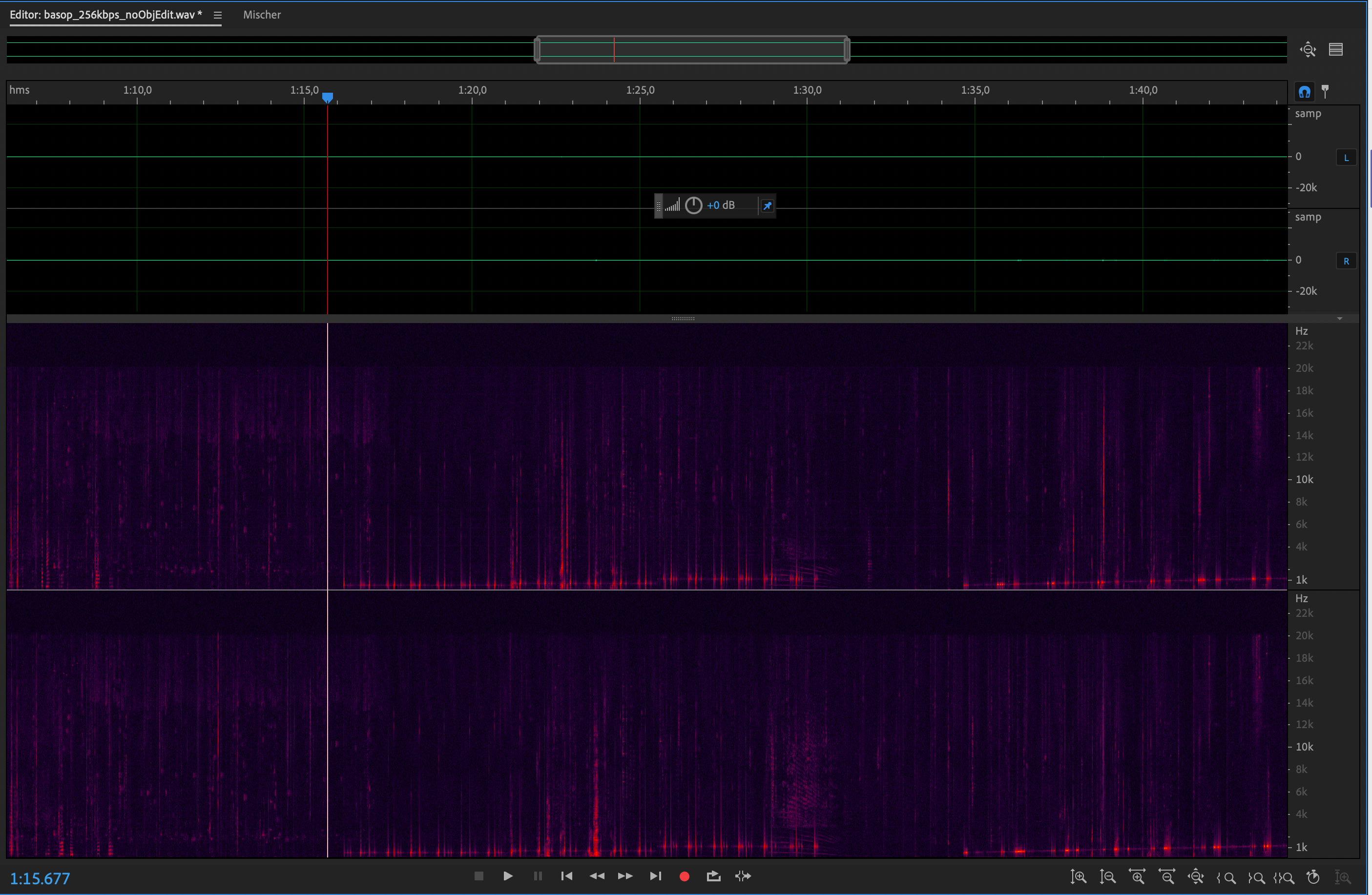Open the list view menu icon top right
1372x895 pixels.
(x=1336, y=50)
